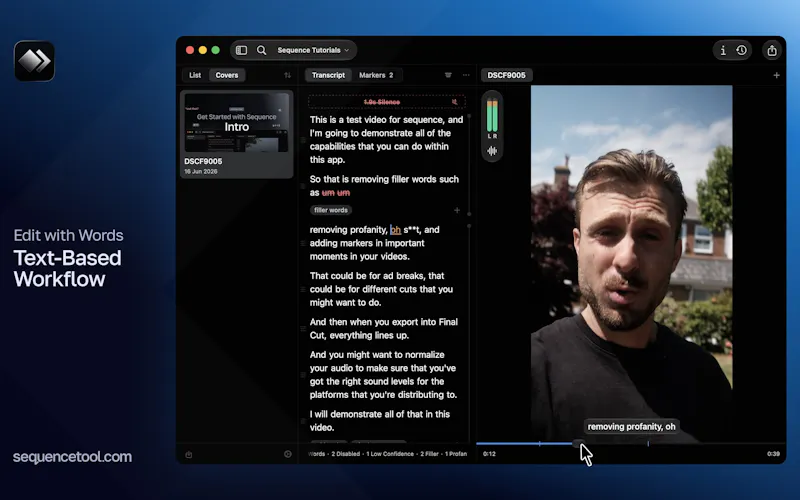Screen dimensions: 800x500
Task: Switch to the List view tab
Action: 195,75
